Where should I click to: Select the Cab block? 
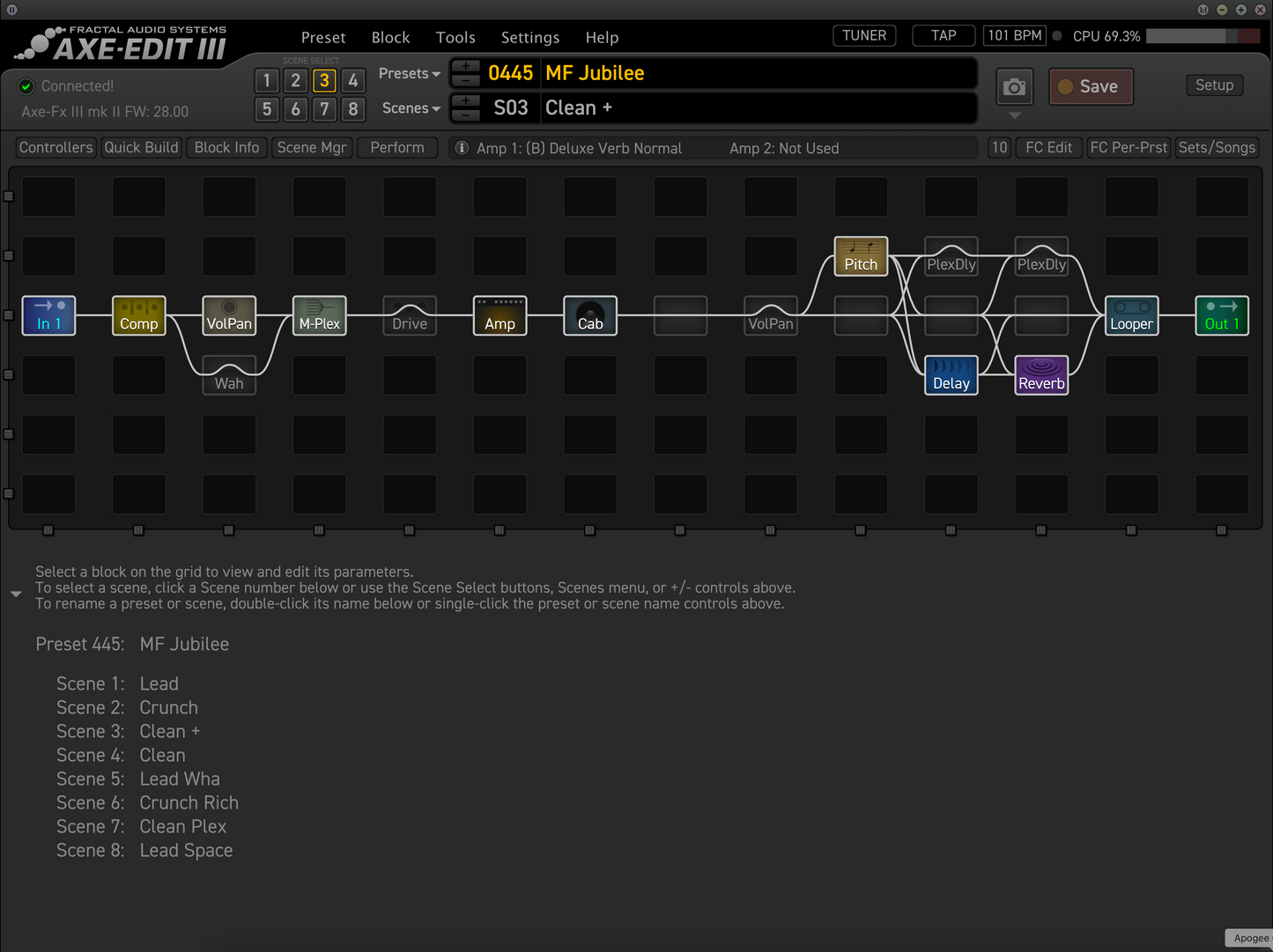click(x=590, y=315)
